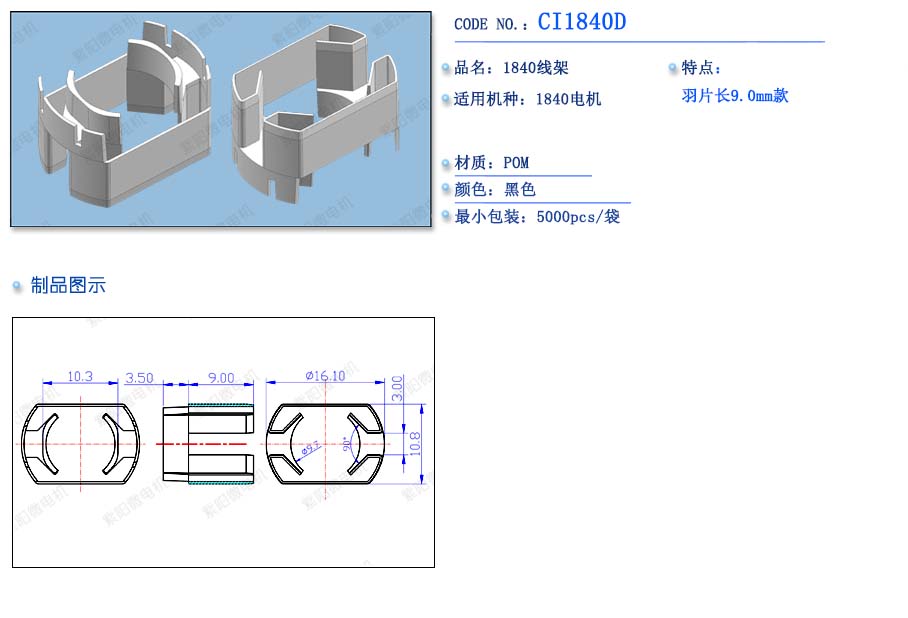Viewport: 908px width, 618px height.
Task: Click the 9.00 length dimension label
Action: (220, 378)
